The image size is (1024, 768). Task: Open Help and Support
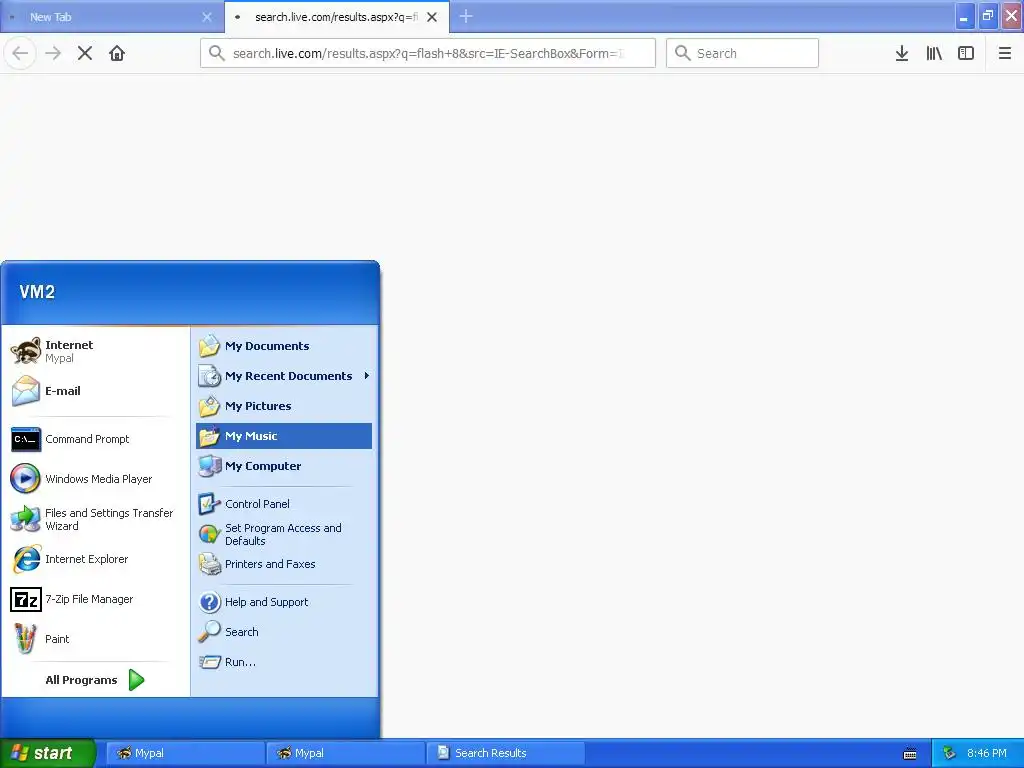click(x=284, y=601)
